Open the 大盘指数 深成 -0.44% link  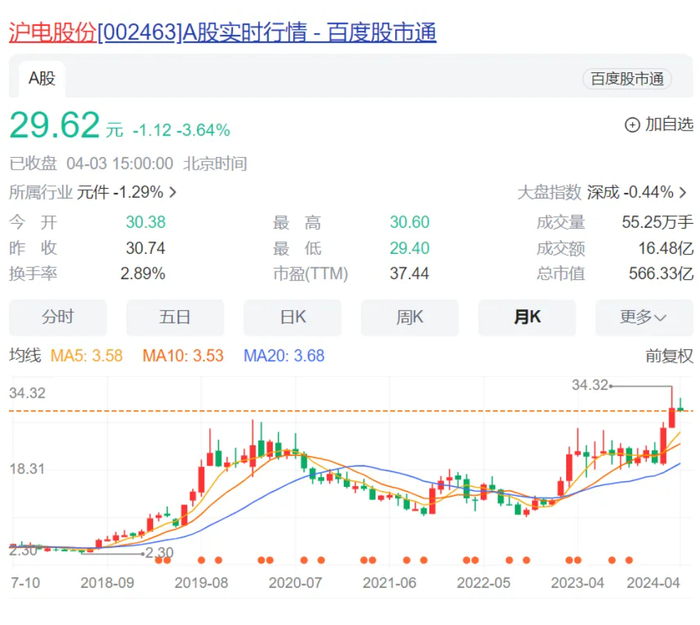(602, 192)
